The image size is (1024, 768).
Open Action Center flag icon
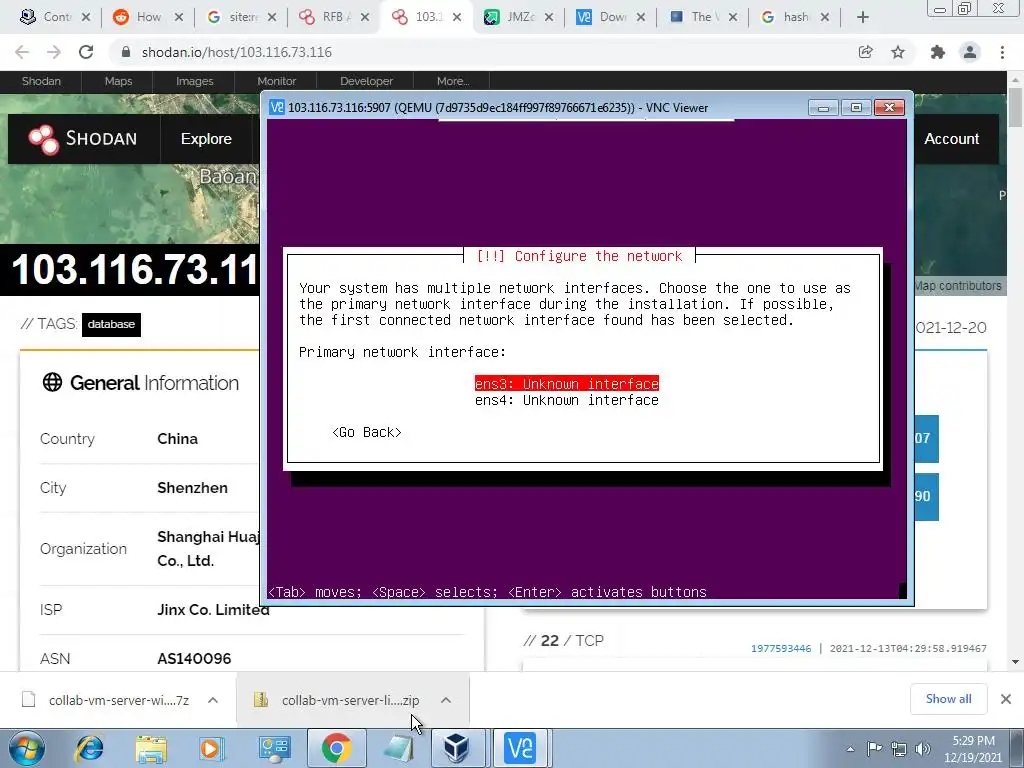tap(874, 748)
